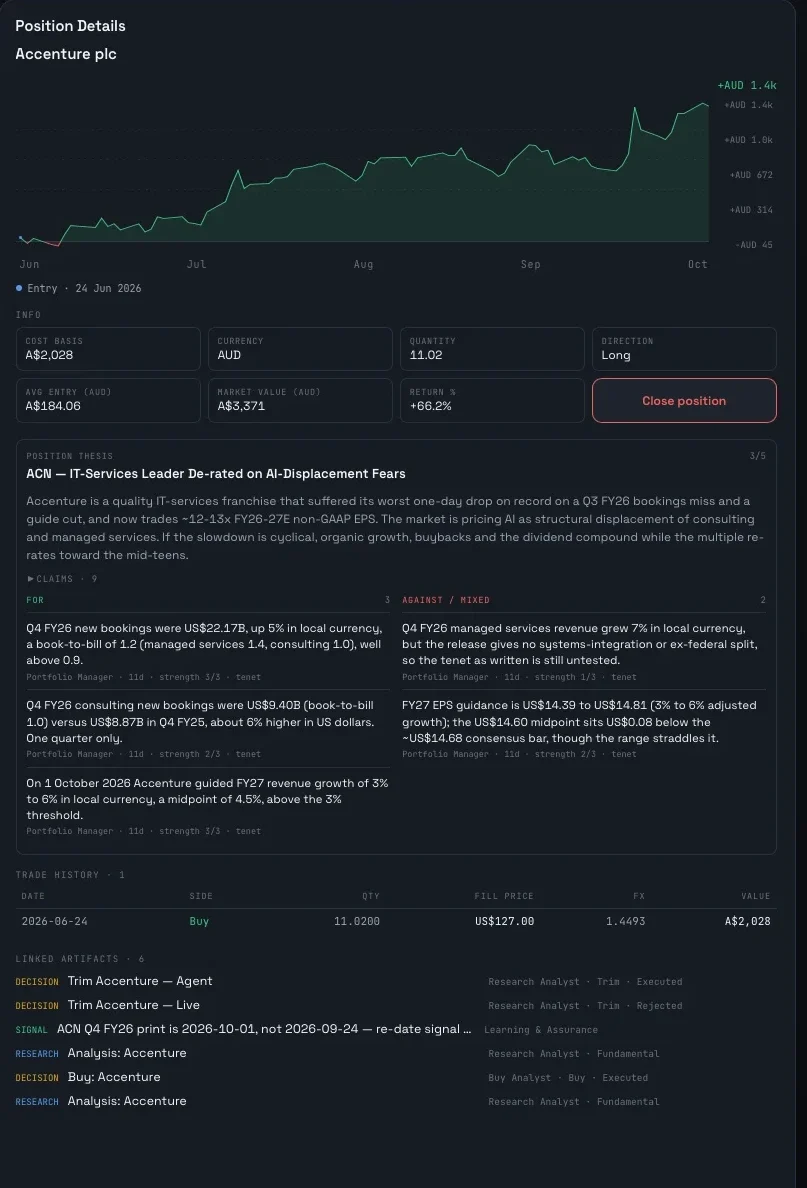807x1188 pixels.
Task: Open the ACN Q4 FY26 print re-date signal
Action: (x=264, y=1029)
